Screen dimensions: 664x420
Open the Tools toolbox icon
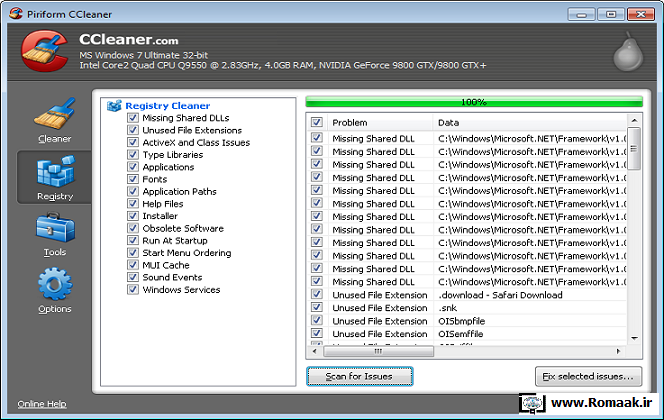pos(55,227)
